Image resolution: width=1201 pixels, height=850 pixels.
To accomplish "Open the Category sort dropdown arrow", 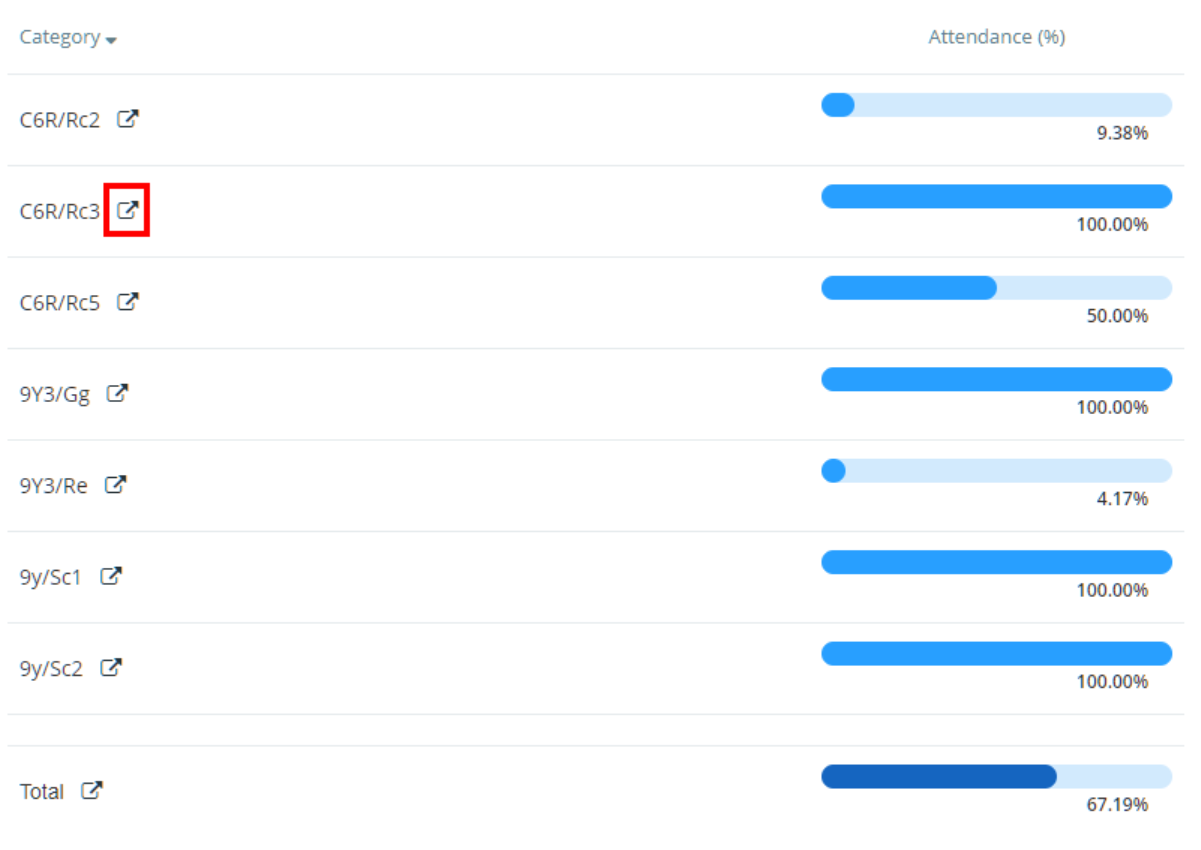I will click(x=111, y=40).
